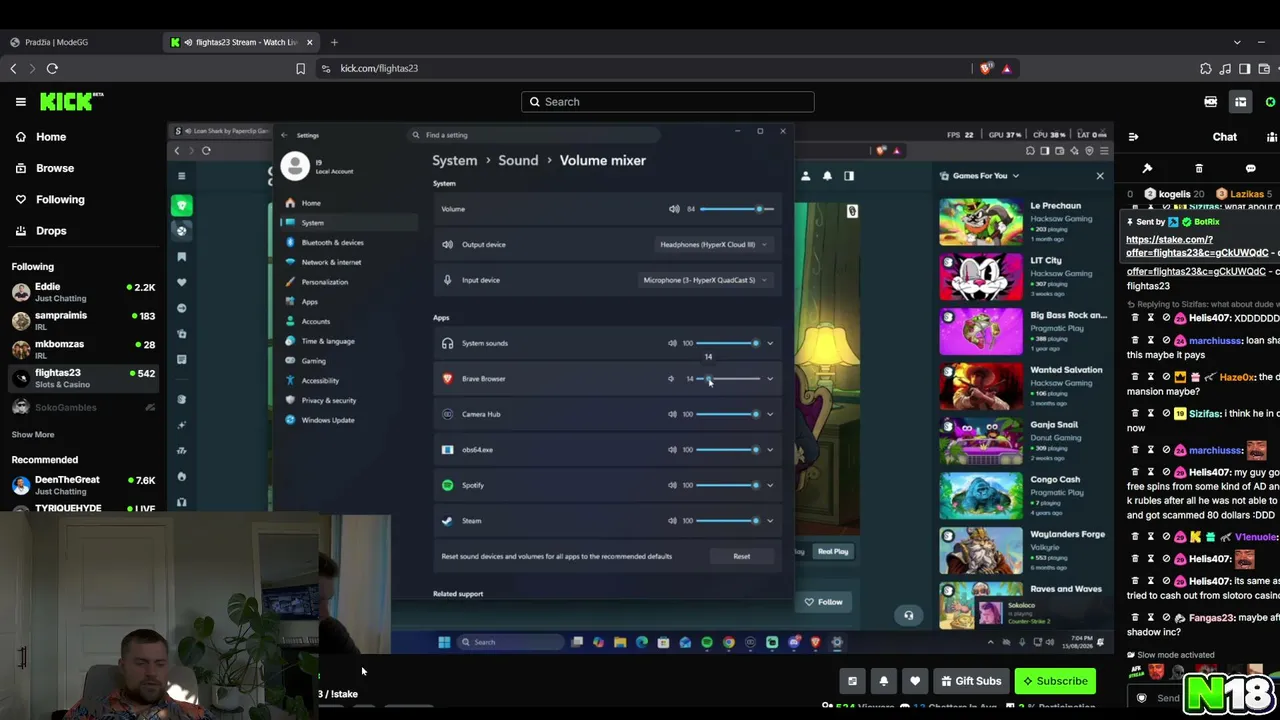Click the back arrow in Settings window
Image resolution: width=1280 pixels, height=720 pixels.
pyautogui.click(x=284, y=135)
